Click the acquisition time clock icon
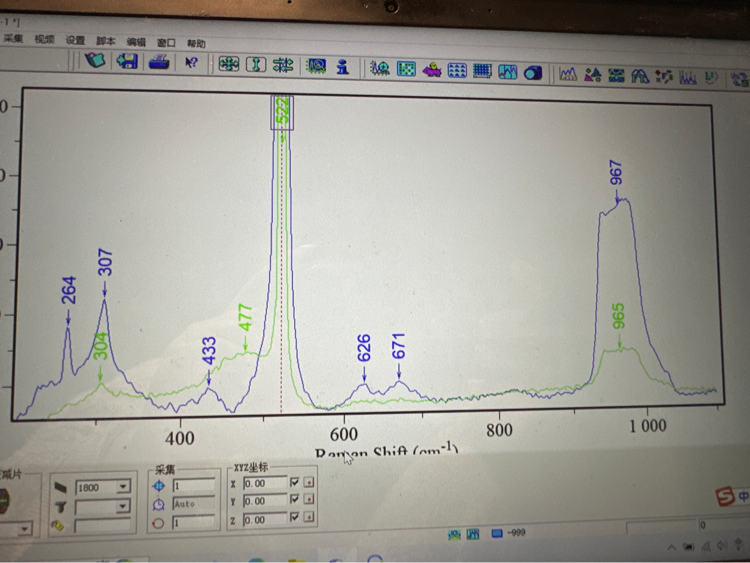Screen dimensions: 750x563 pyautogui.click(x=159, y=505)
